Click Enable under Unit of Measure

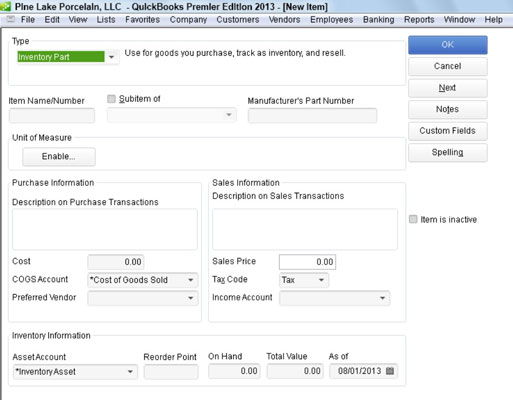click(59, 157)
